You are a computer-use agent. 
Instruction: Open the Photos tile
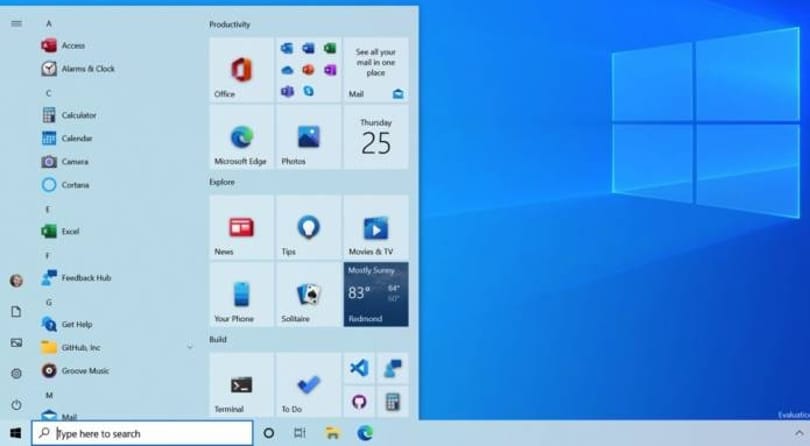308,137
